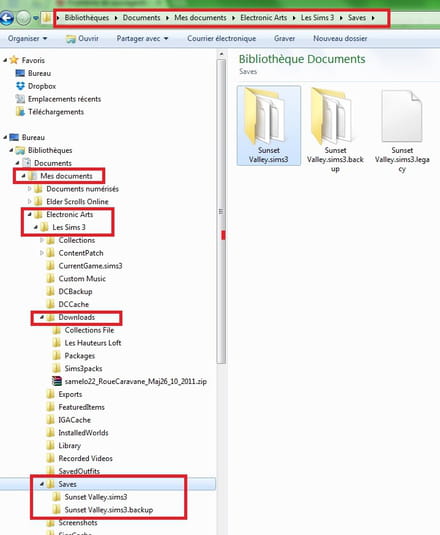Click the scrollbar up arrow in navigation pane
This screenshot has height=535, width=440.
(221, 54)
